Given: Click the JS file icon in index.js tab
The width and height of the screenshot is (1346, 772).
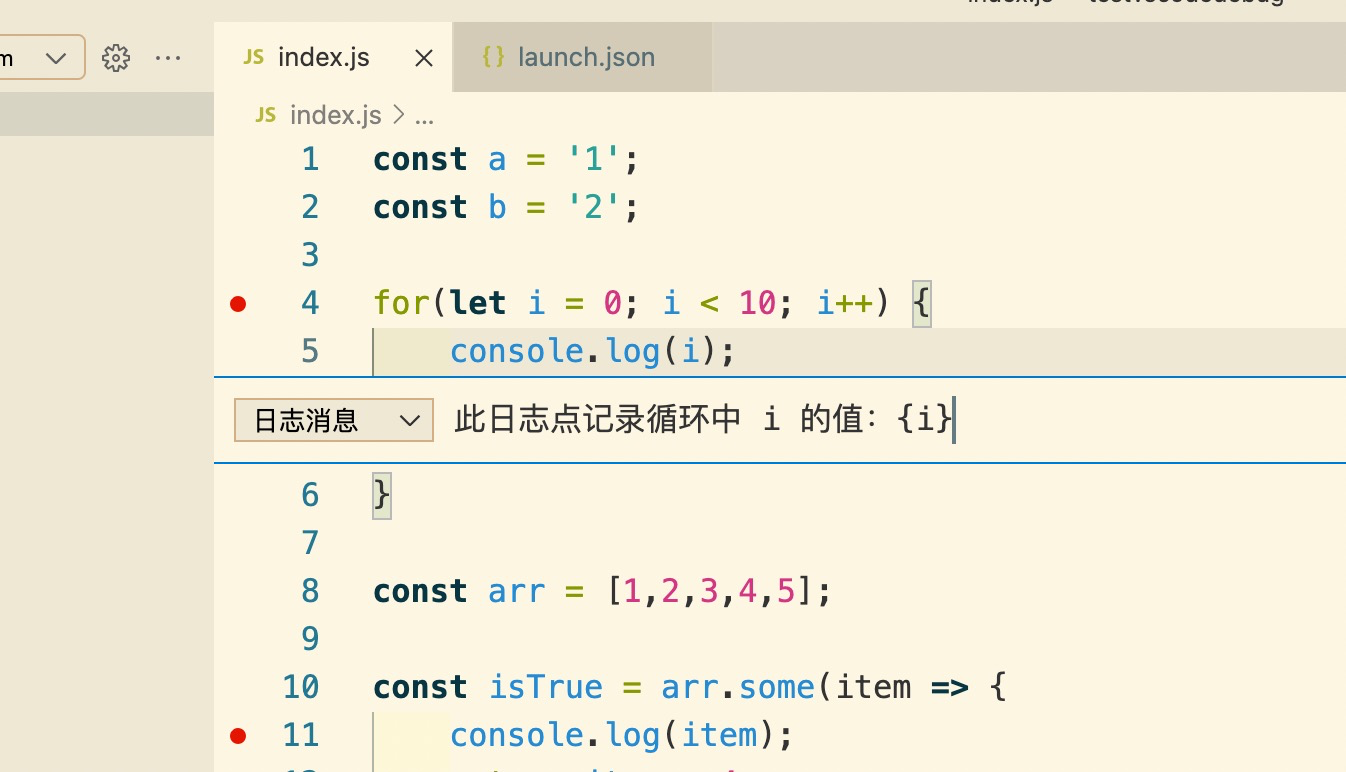Looking at the screenshot, I should (254, 58).
